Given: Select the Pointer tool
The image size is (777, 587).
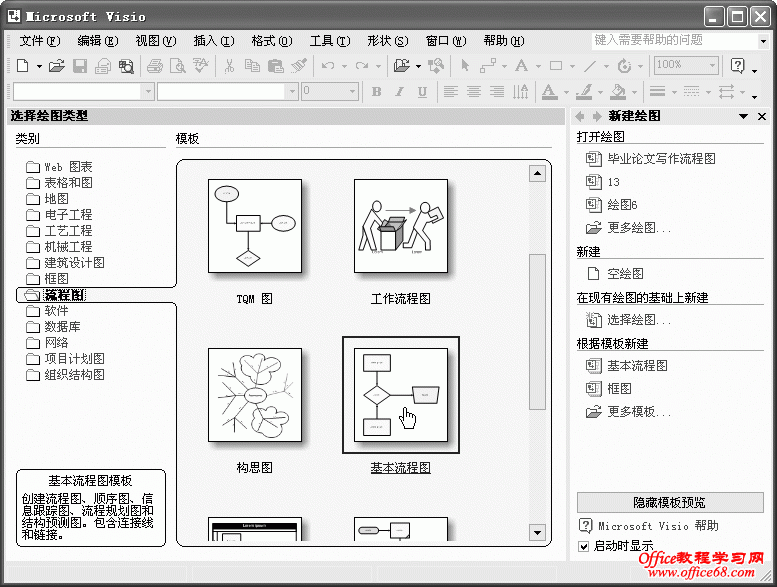Looking at the screenshot, I should click(x=465, y=66).
